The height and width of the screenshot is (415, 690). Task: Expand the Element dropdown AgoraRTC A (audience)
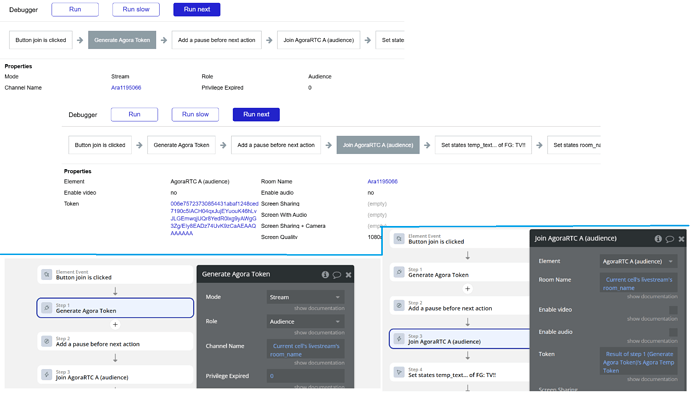pos(638,261)
